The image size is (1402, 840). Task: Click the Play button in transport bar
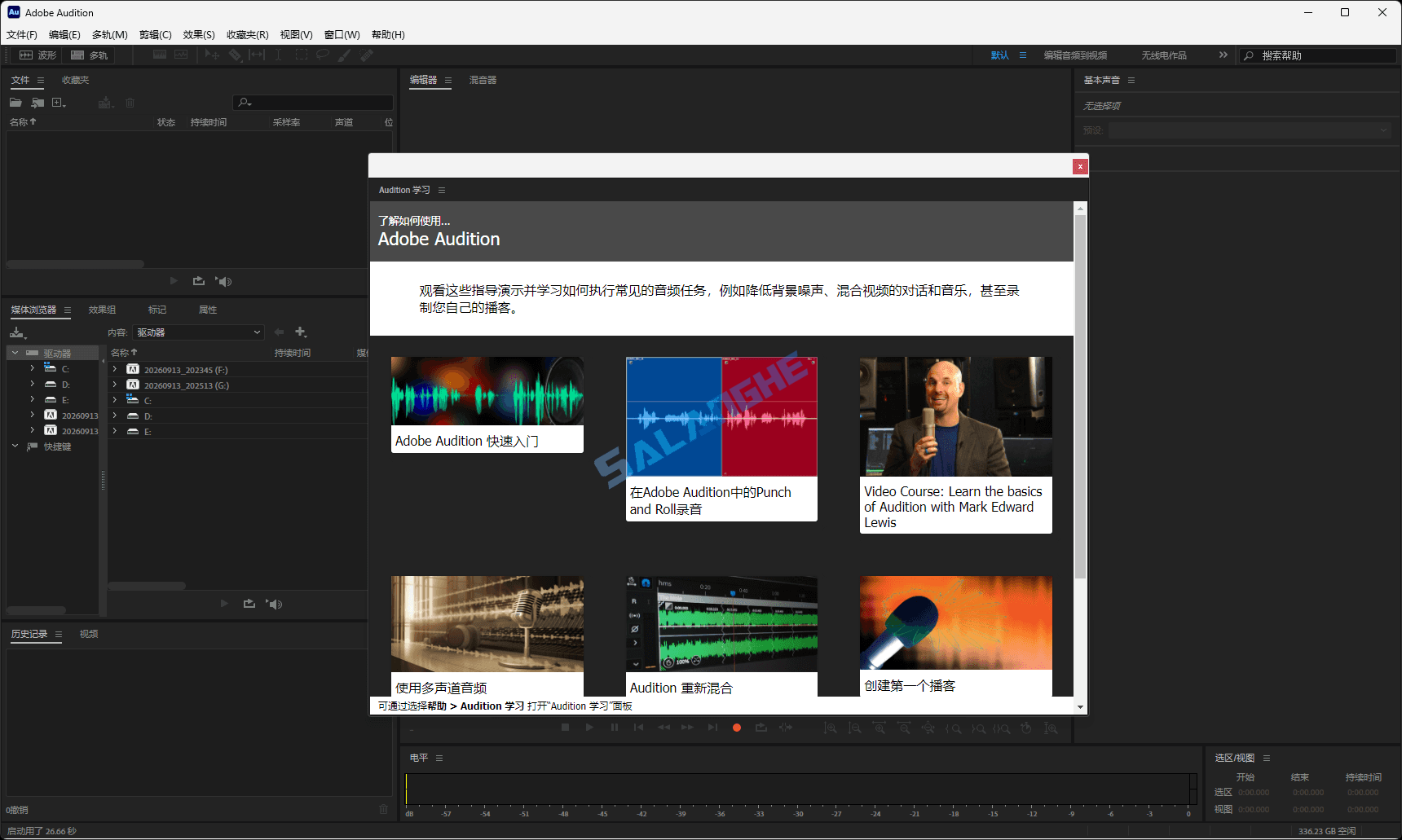[x=589, y=728]
